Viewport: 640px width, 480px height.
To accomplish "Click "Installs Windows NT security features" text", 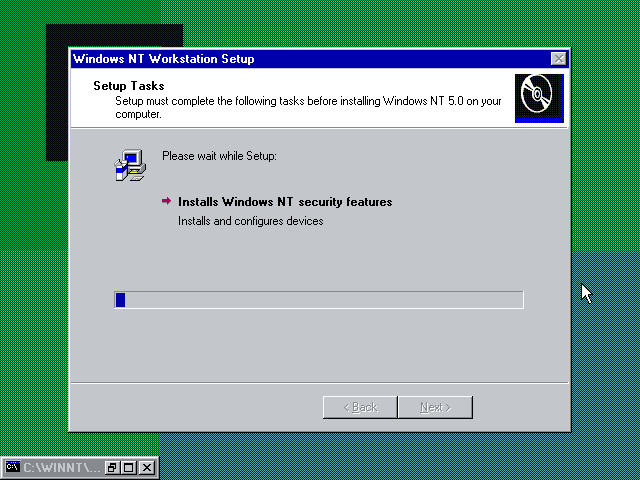I will click(285, 202).
